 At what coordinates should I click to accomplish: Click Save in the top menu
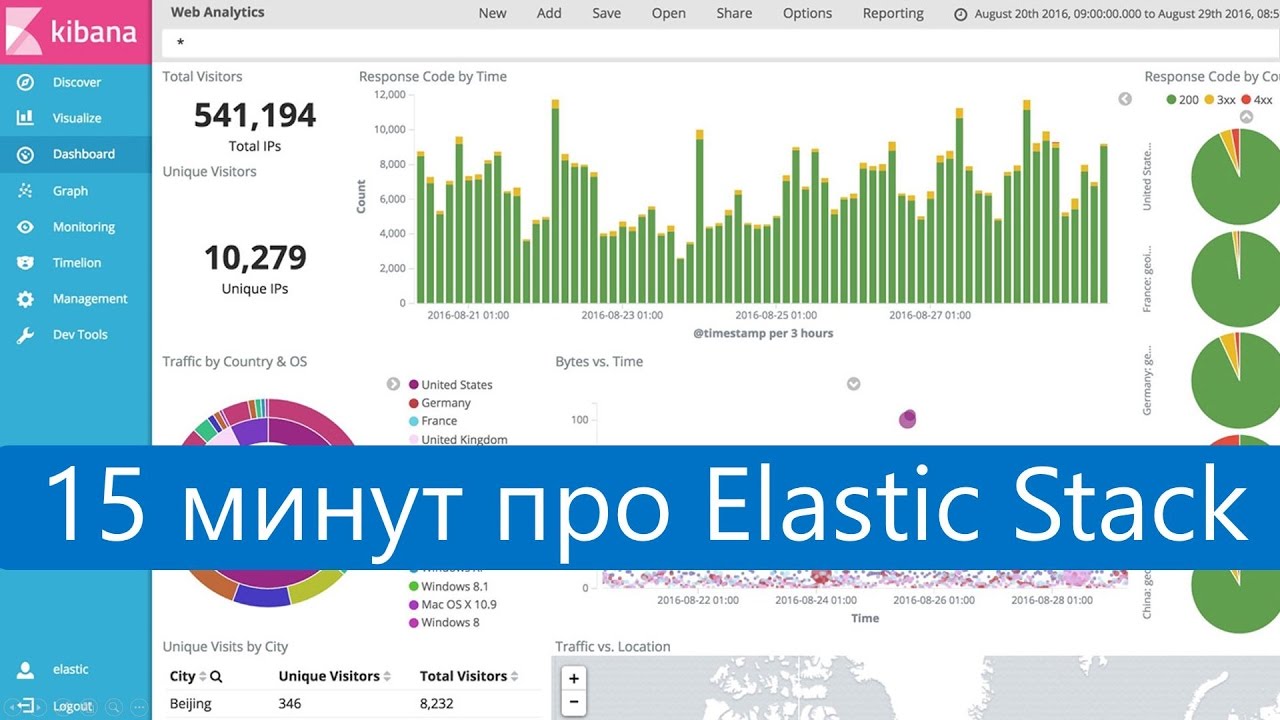tap(606, 13)
